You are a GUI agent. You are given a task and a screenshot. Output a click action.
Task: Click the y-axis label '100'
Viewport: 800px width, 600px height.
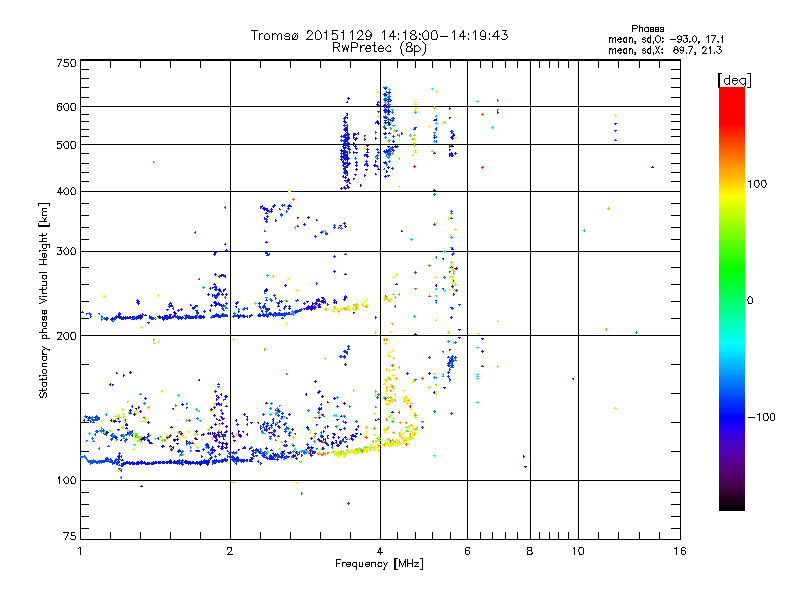tap(67, 480)
